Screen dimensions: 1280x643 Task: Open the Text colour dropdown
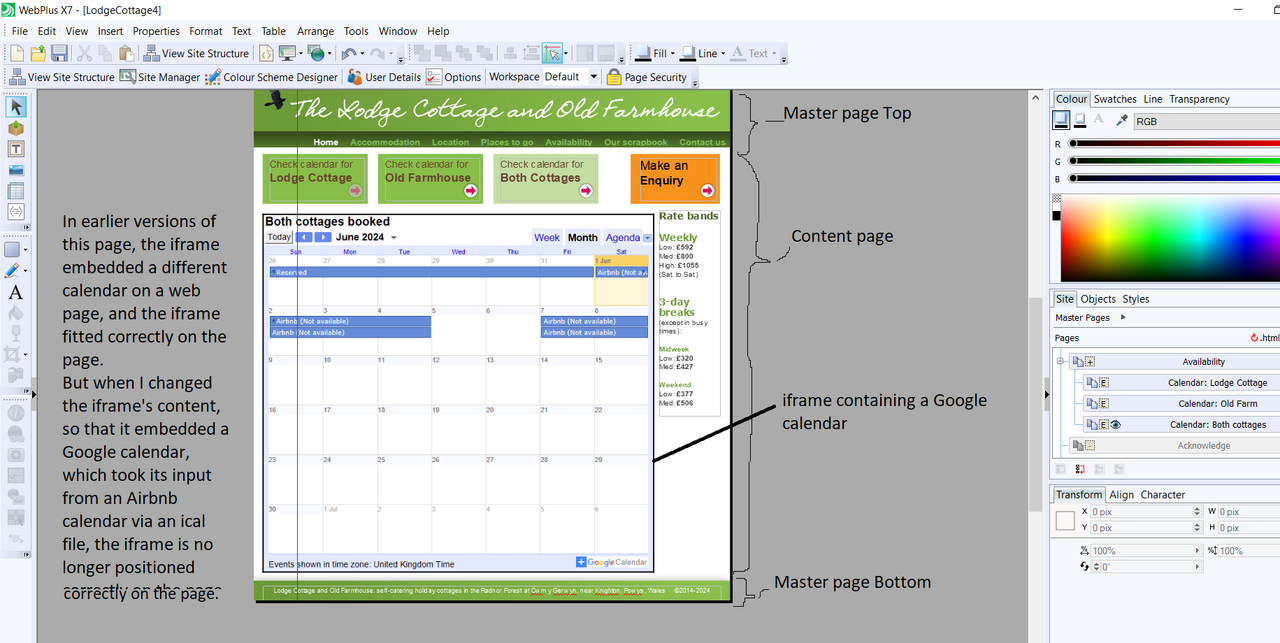click(x=774, y=53)
